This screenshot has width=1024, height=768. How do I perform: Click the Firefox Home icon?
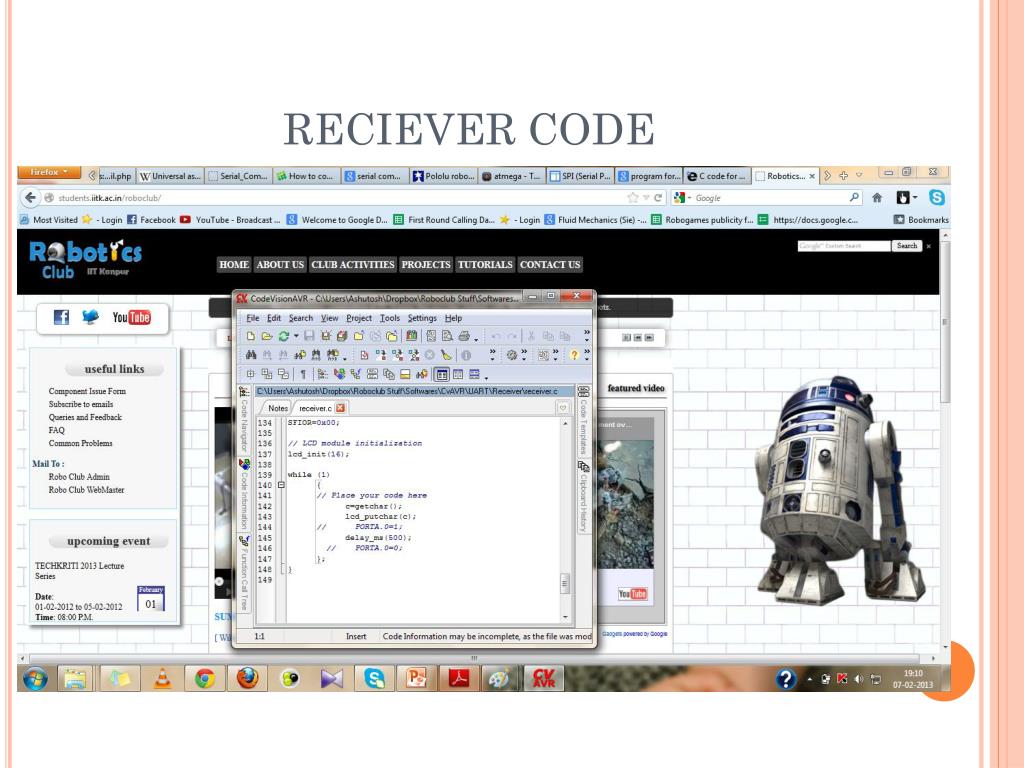(x=877, y=197)
